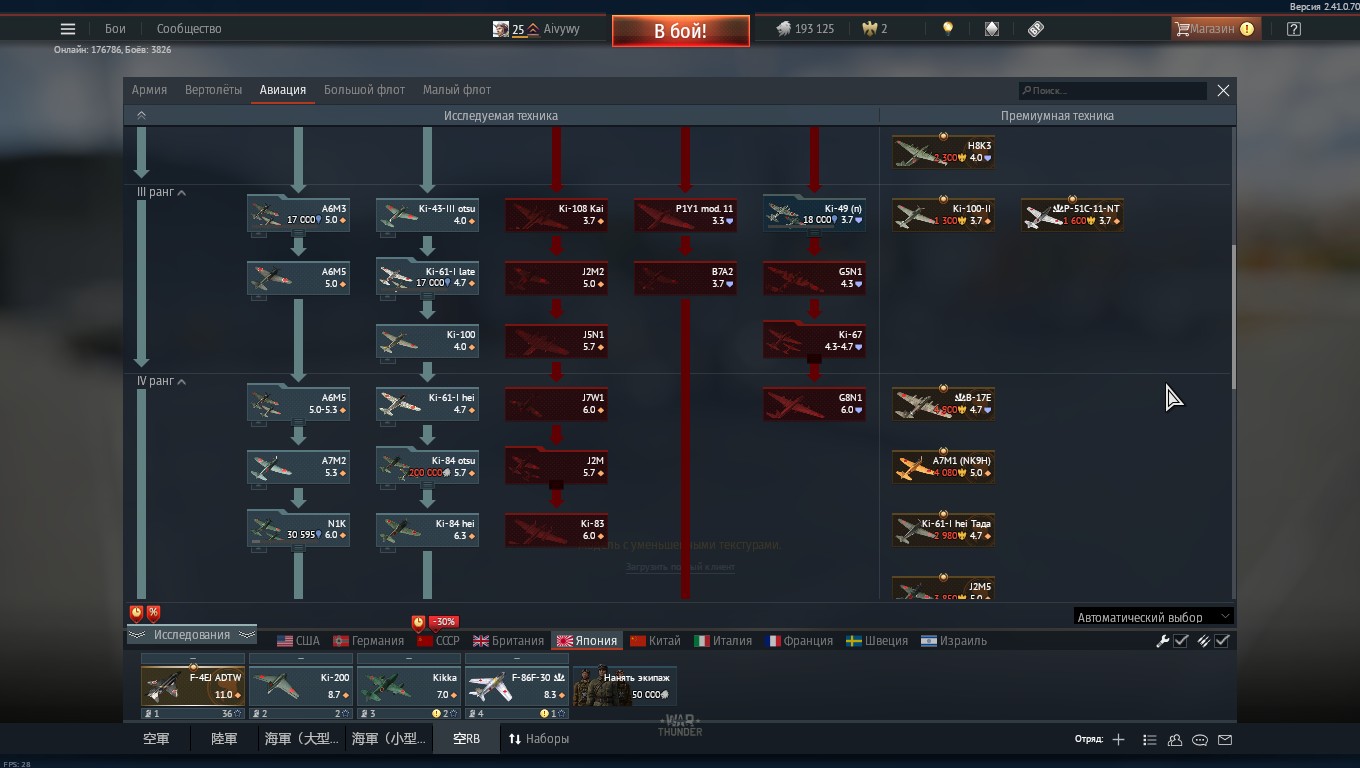Viewport: 1360px width, 768px height.
Task: Open the Магазин shop
Action: pos(1215,29)
